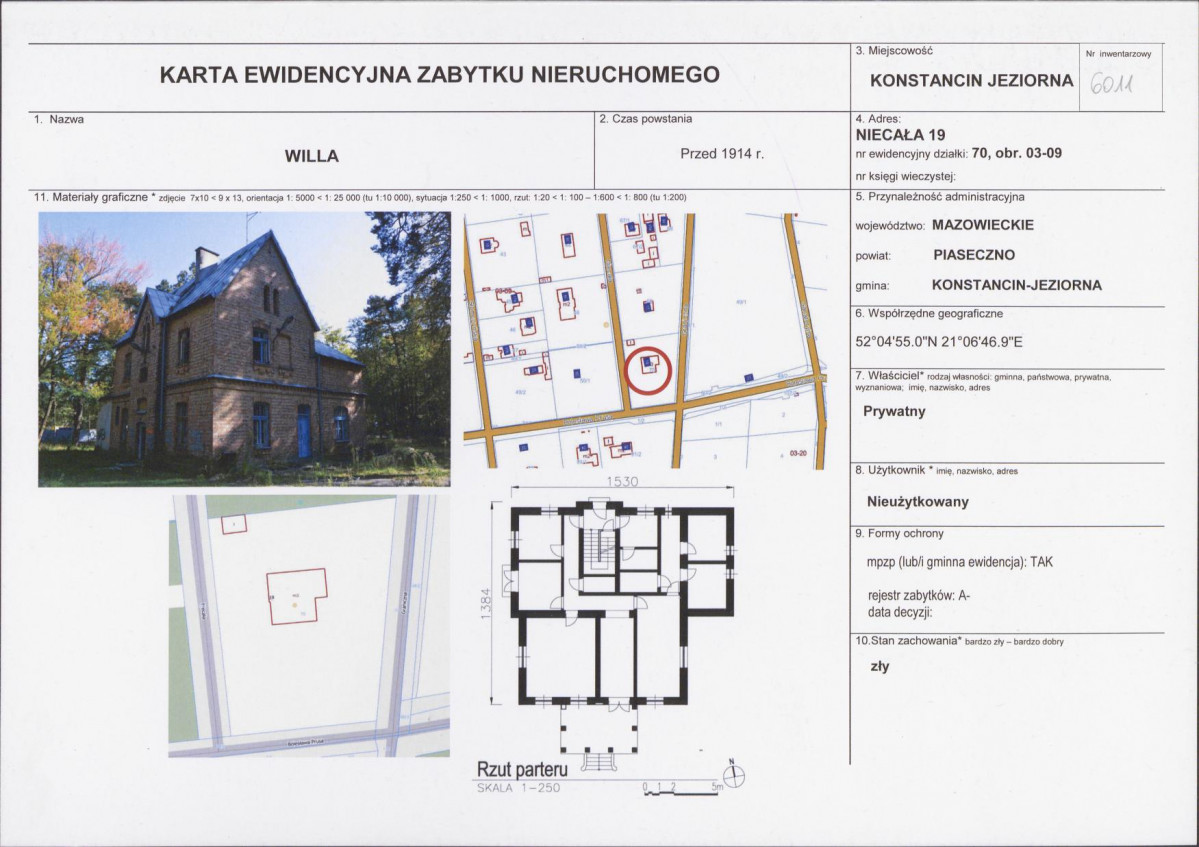
Task: Click the Prywatny owner entry
Action: click(894, 411)
